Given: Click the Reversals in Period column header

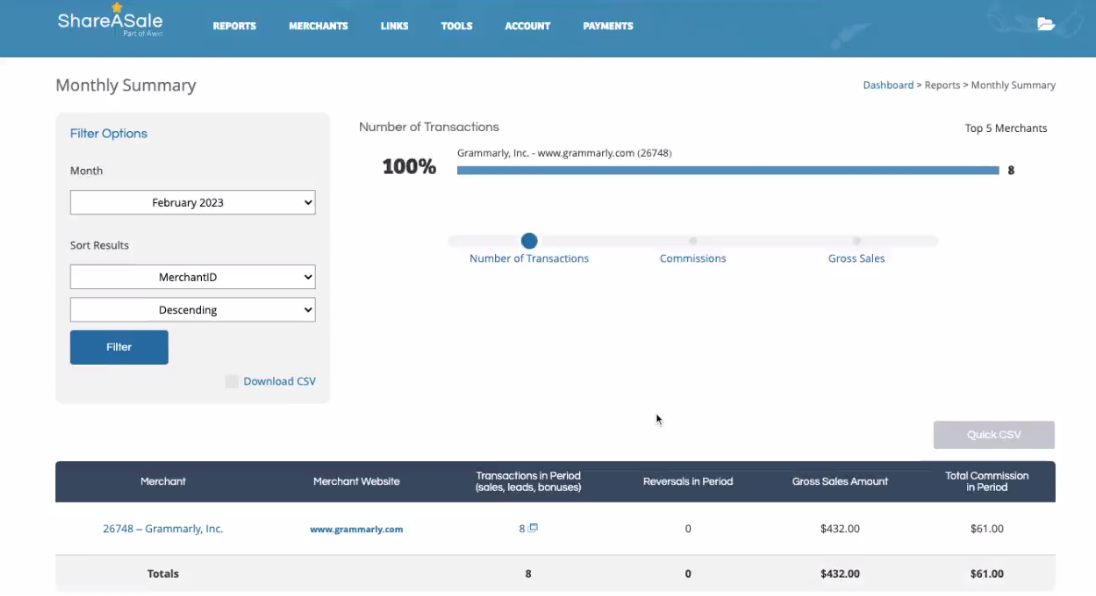Looking at the screenshot, I should 688,481.
